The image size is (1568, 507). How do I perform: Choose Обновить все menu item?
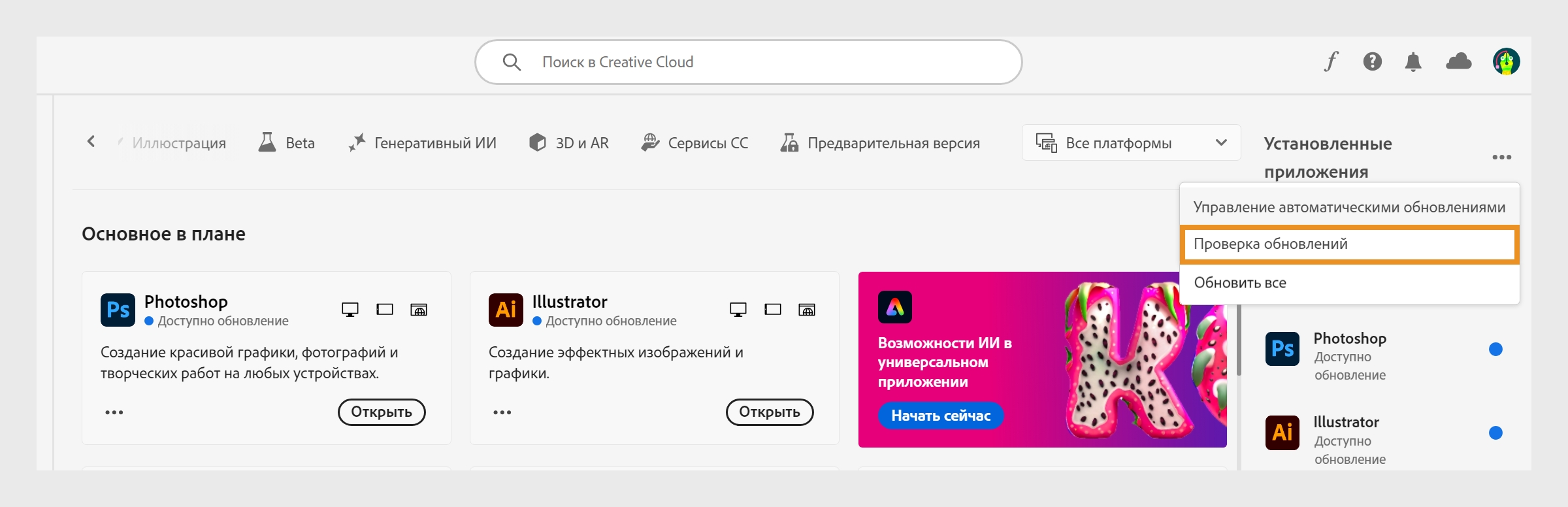tap(1350, 283)
